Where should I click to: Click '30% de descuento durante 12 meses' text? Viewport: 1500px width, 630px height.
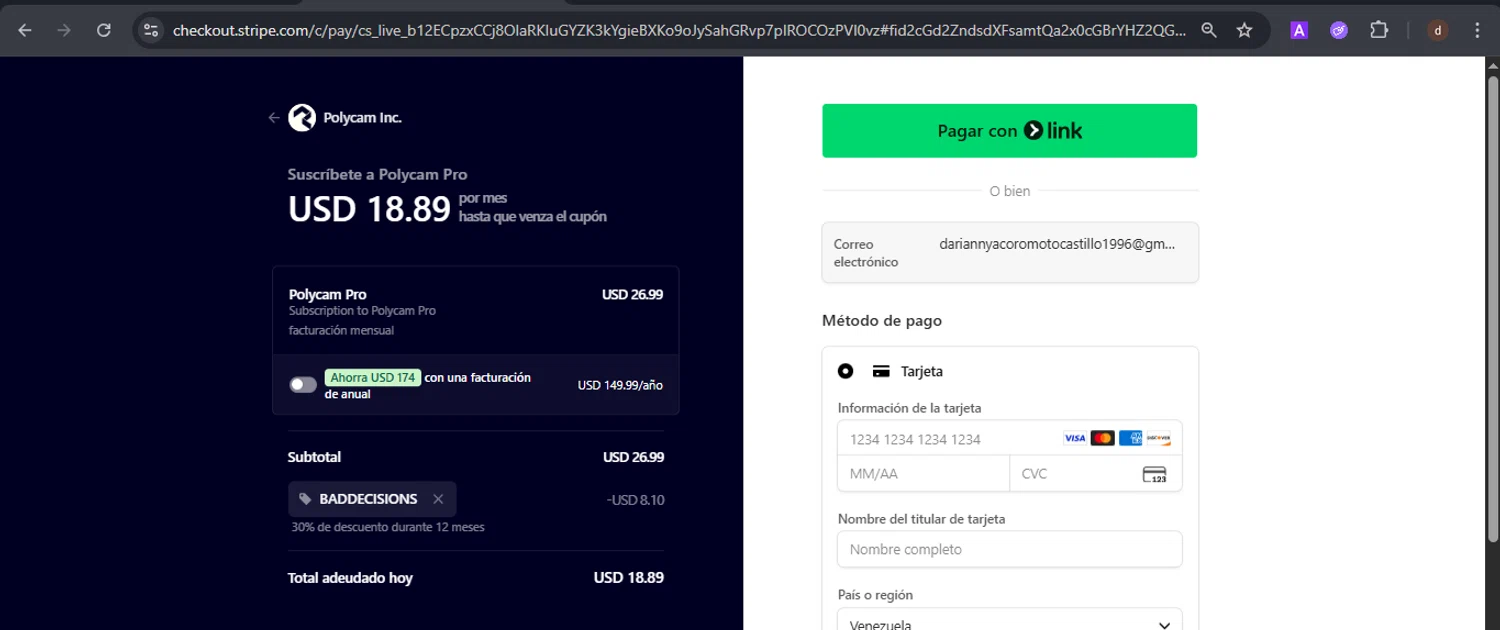[x=388, y=527]
